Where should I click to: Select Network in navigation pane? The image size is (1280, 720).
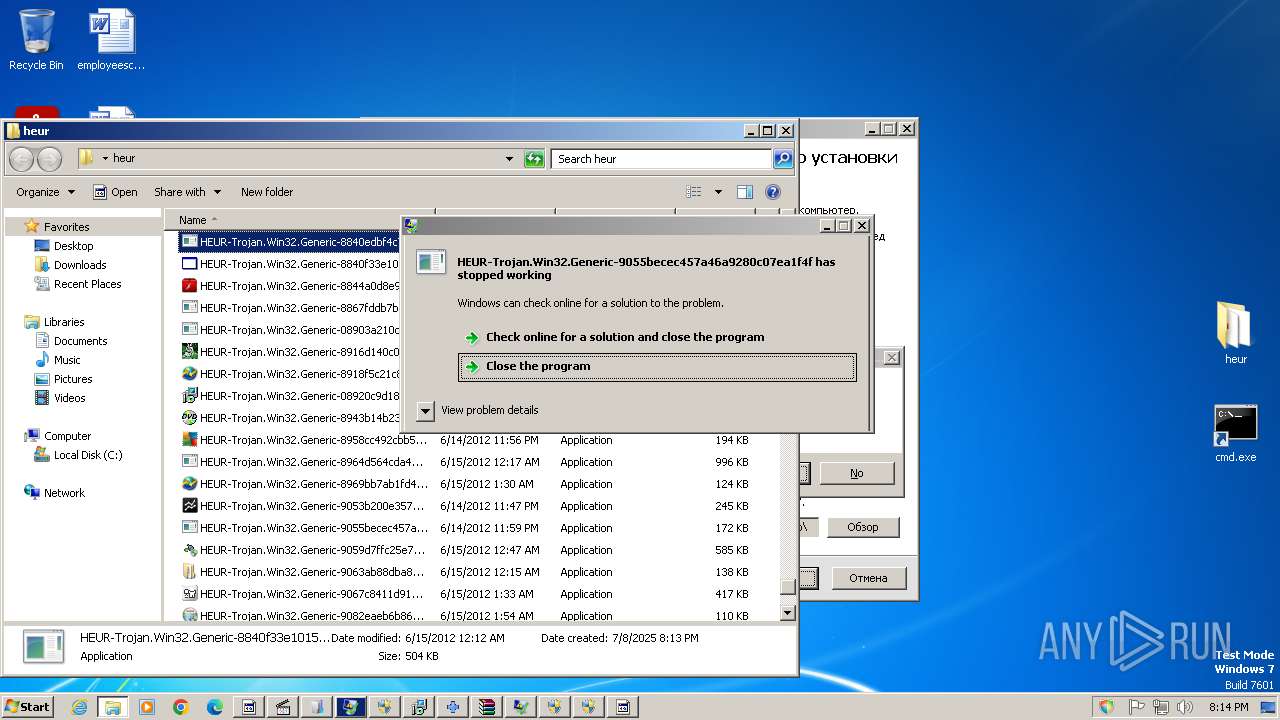(x=64, y=493)
